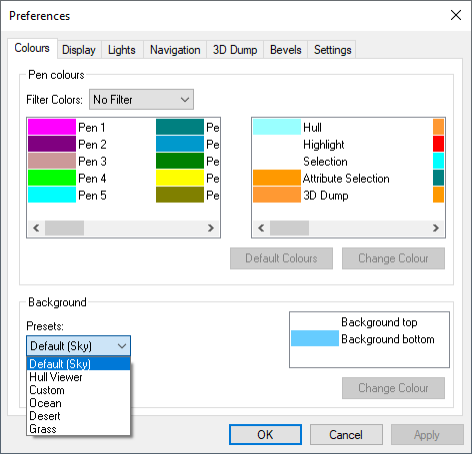This screenshot has width=472, height=454.
Task: Select the 3D Dump tab
Action: [x=235, y=50]
